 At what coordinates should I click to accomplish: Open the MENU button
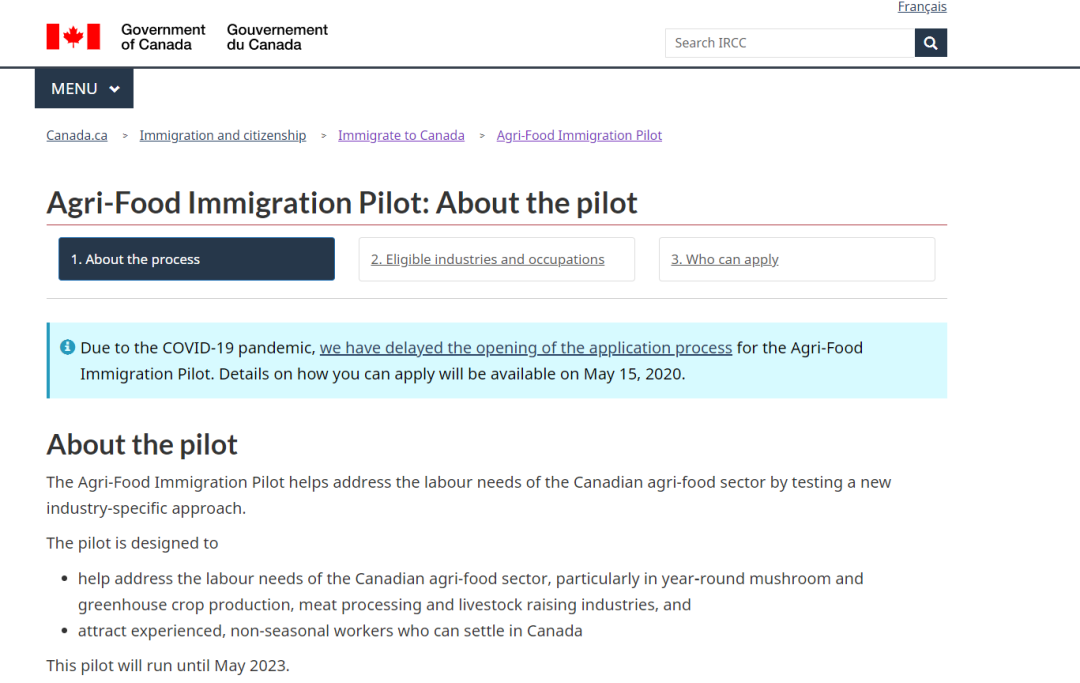[x=84, y=88]
